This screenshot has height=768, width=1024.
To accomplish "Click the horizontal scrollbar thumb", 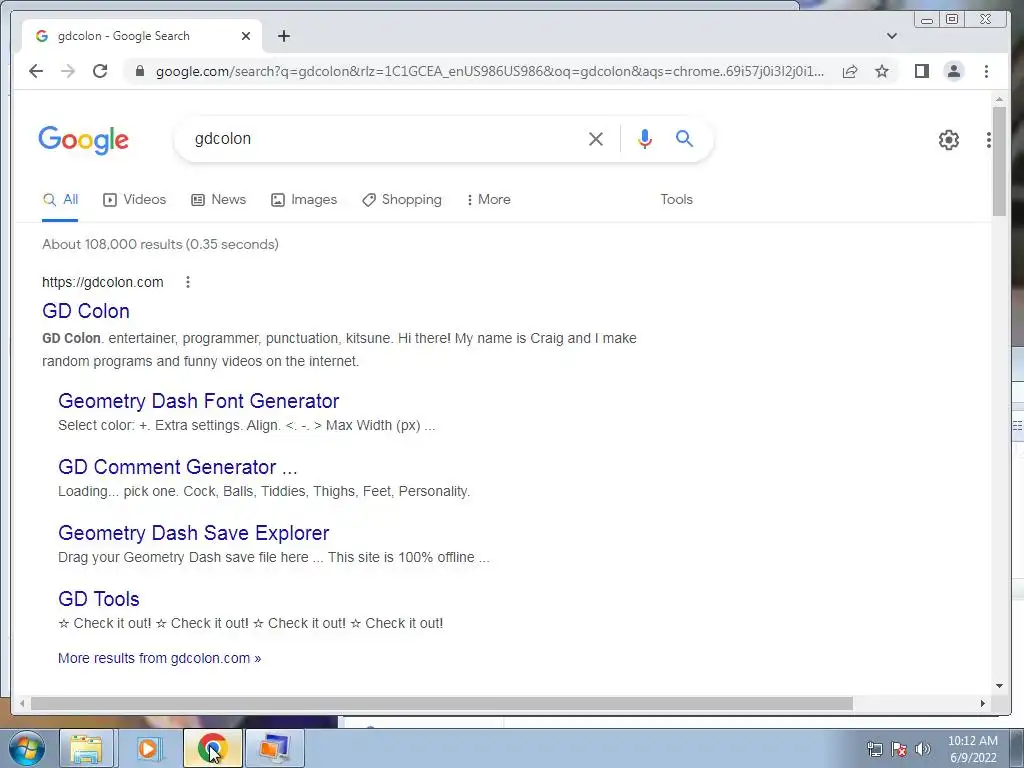I will (x=441, y=703).
